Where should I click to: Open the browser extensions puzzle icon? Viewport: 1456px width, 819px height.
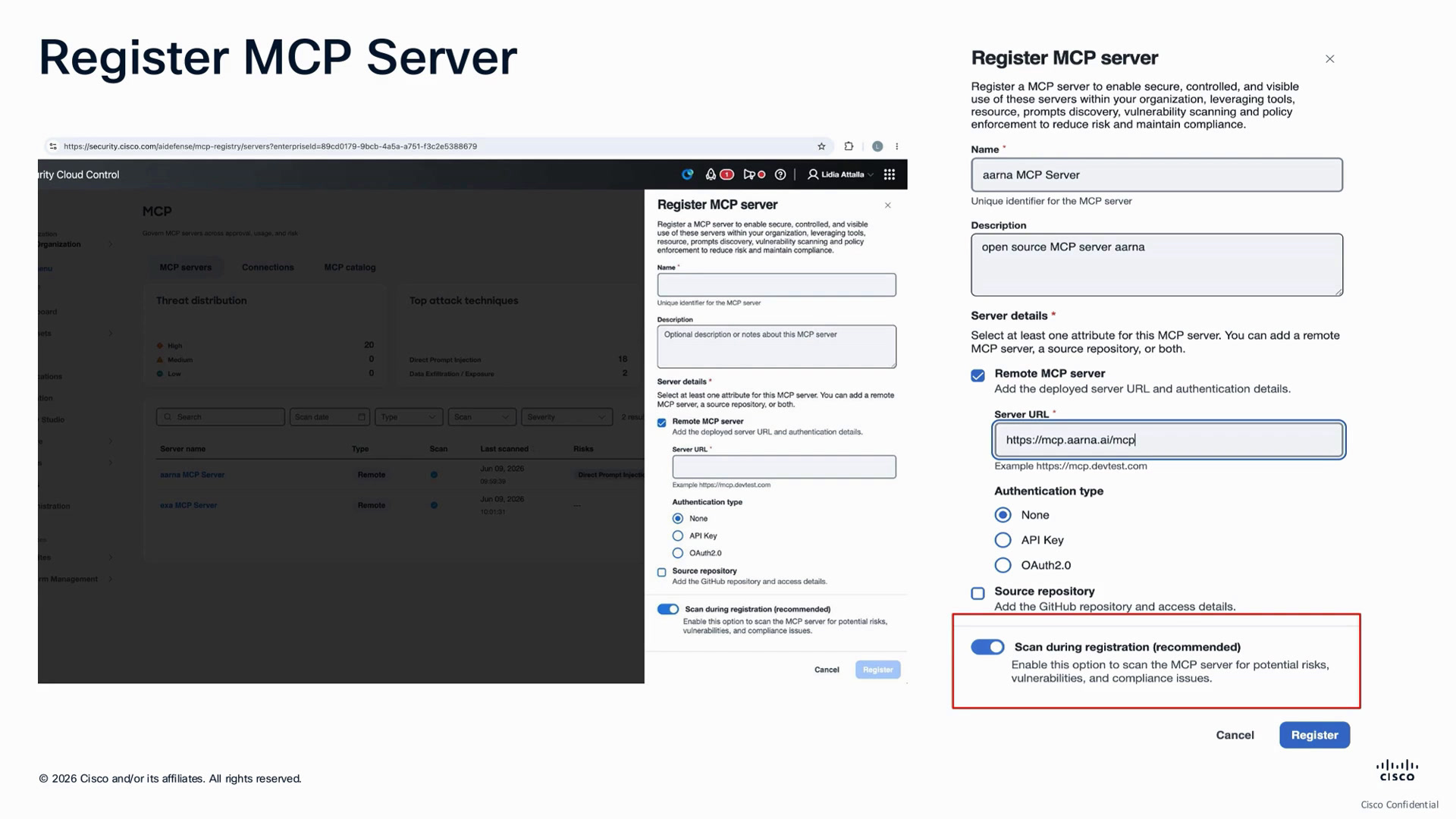point(849,146)
